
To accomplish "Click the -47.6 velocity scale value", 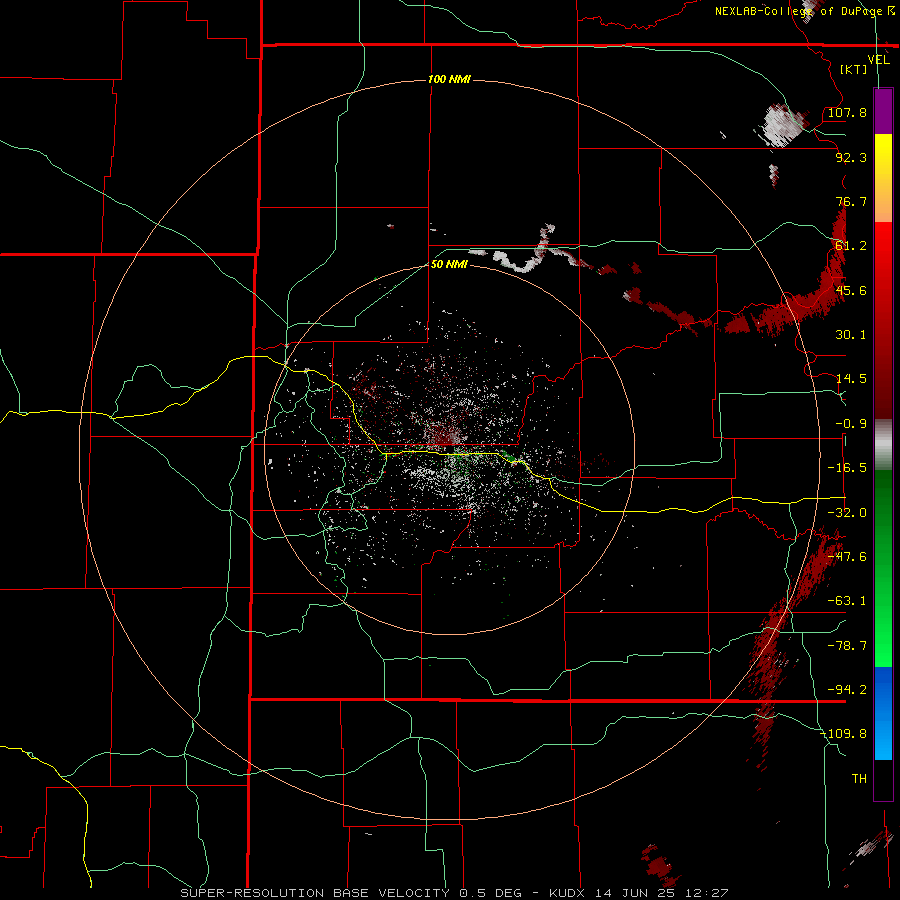I will pos(847,557).
